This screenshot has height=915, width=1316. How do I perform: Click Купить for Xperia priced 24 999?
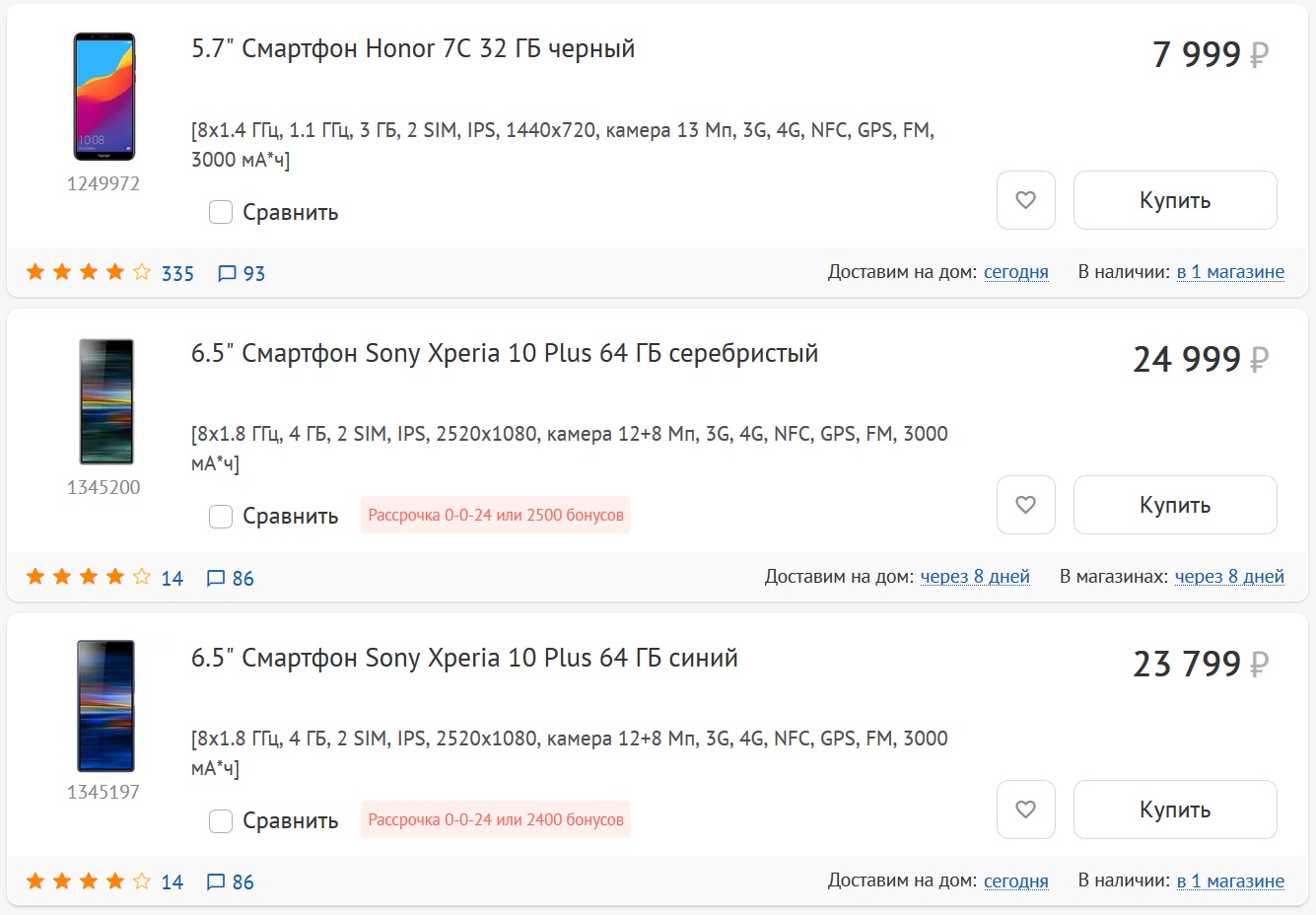pos(1175,505)
